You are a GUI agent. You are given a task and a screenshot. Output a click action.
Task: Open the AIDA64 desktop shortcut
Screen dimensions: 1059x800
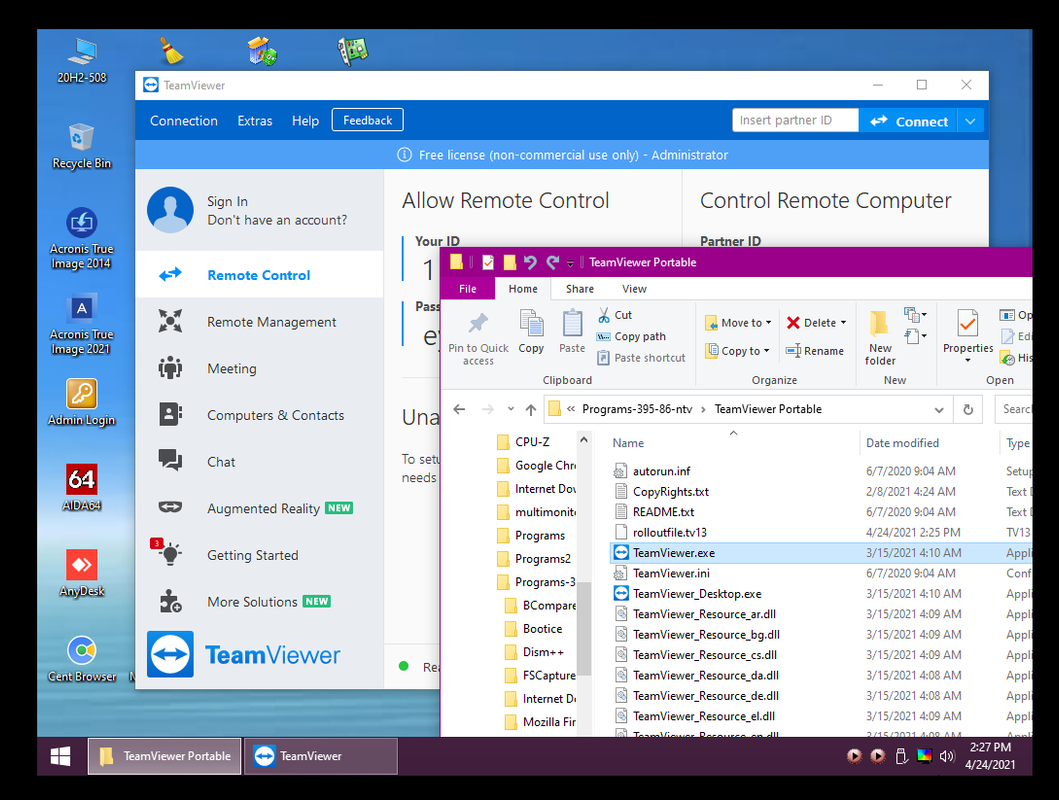pos(82,487)
